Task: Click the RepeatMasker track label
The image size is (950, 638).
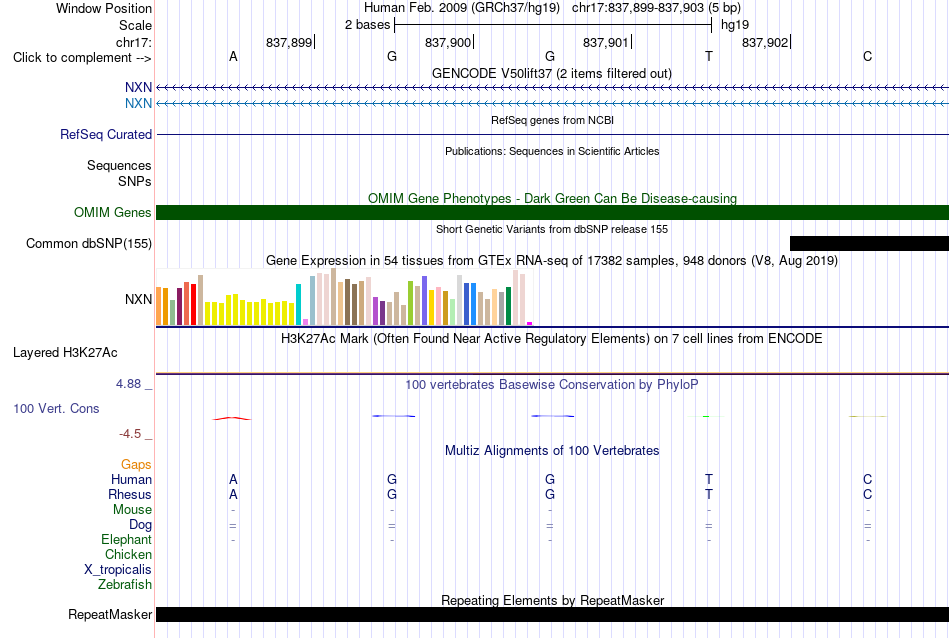Action: point(110,614)
